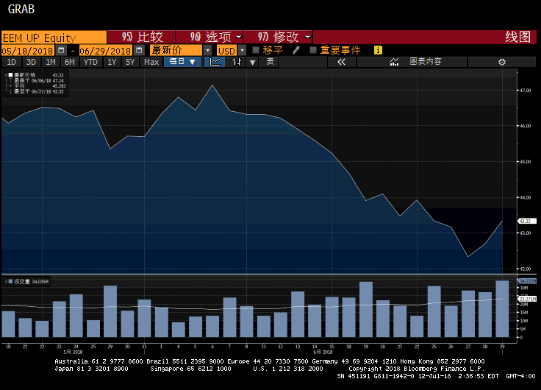Click the EEM UP Equity ticker field
Screen dimensions: 541x390
(x=54, y=38)
